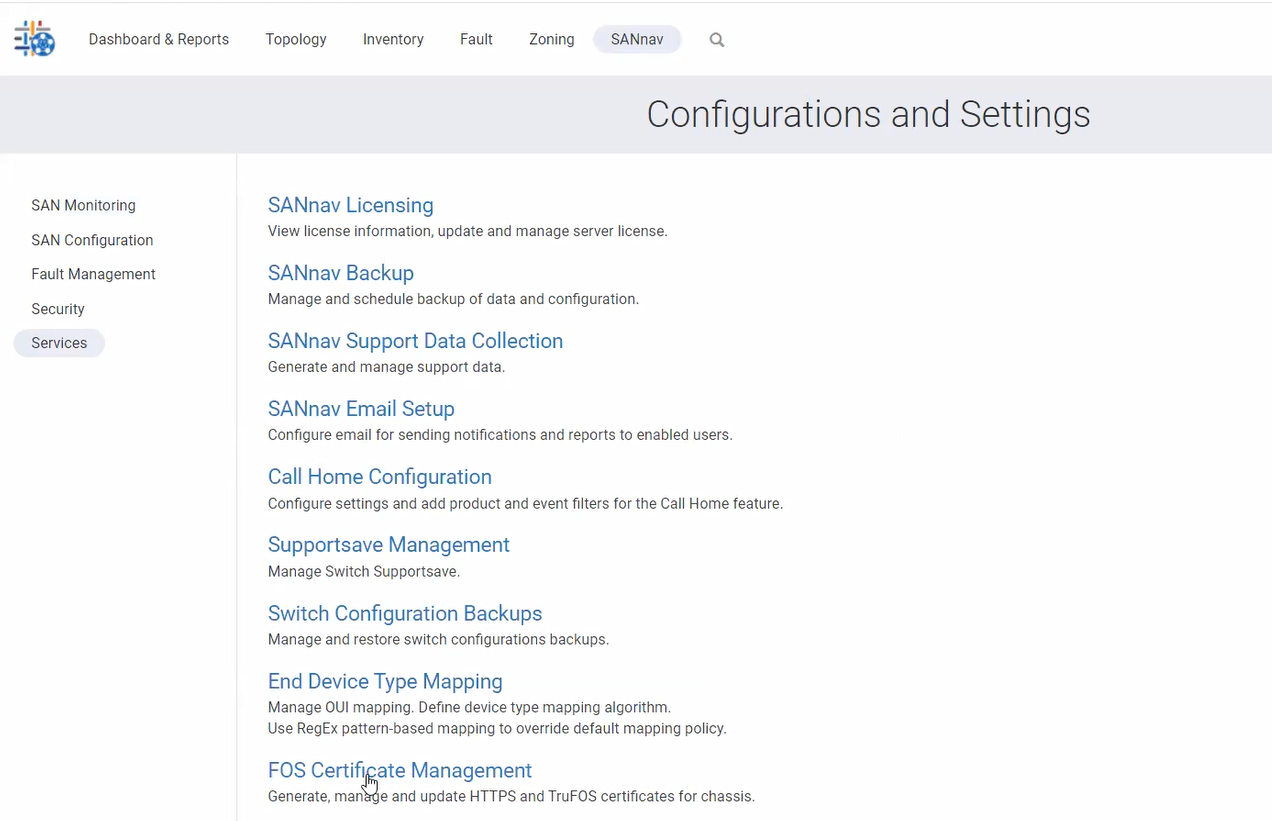Image resolution: width=1272 pixels, height=821 pixels.
Task: Switch to the Topology view
Action: [x=295, y=39]
